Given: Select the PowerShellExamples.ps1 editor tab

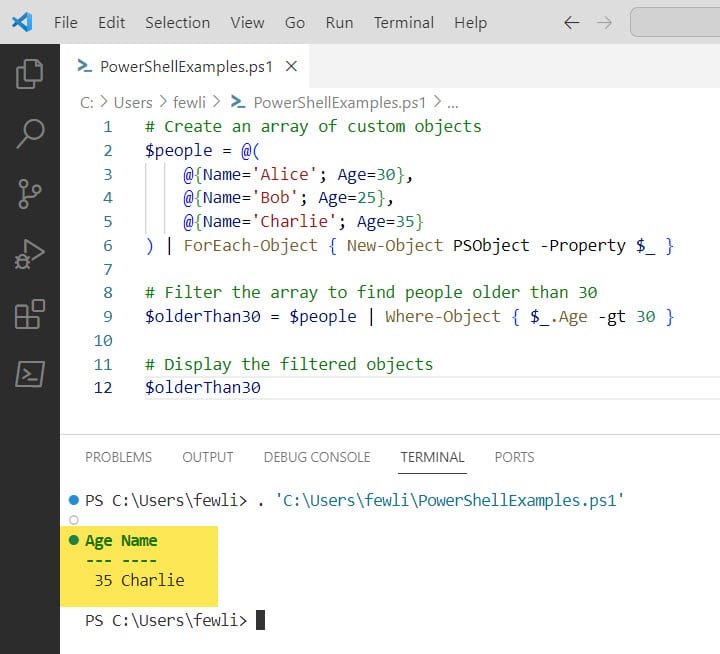Looking at the screenshot, I should coord(185,67).
